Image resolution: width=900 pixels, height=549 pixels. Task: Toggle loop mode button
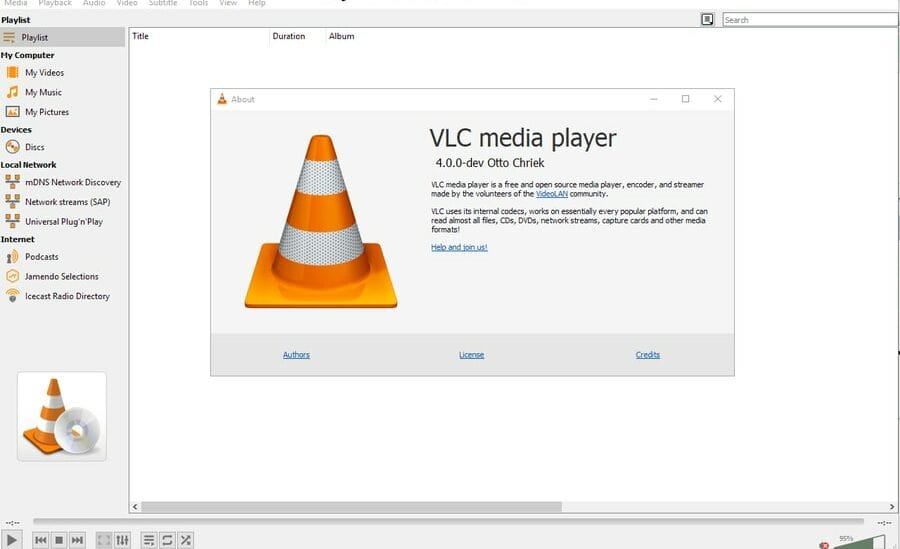point(167,540)
